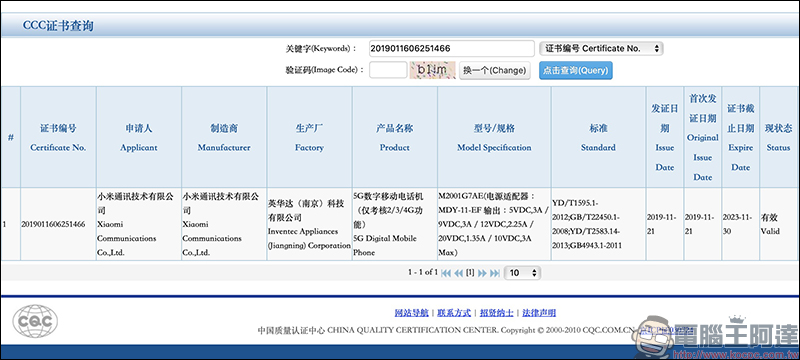The width and height of the screenshot is (800, 360).
Task: Click the CQC logo in footer
Action: 35,321
